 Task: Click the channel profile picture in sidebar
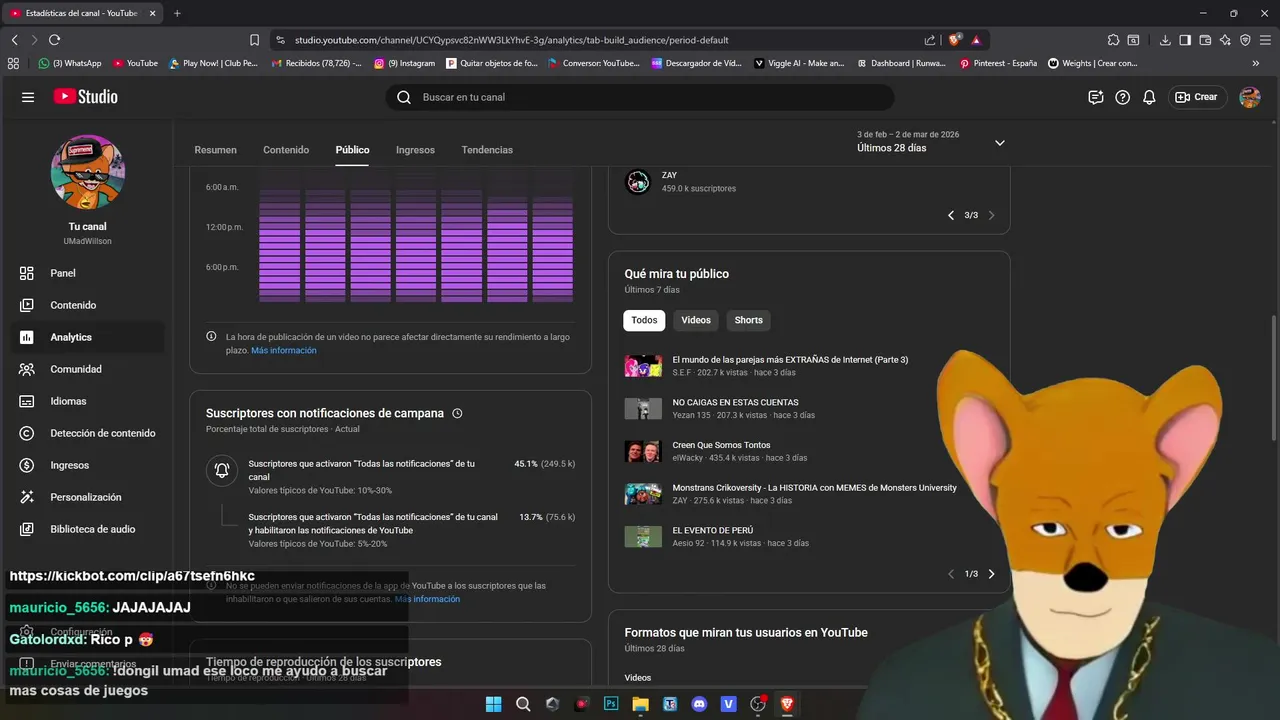coord(88,172)
